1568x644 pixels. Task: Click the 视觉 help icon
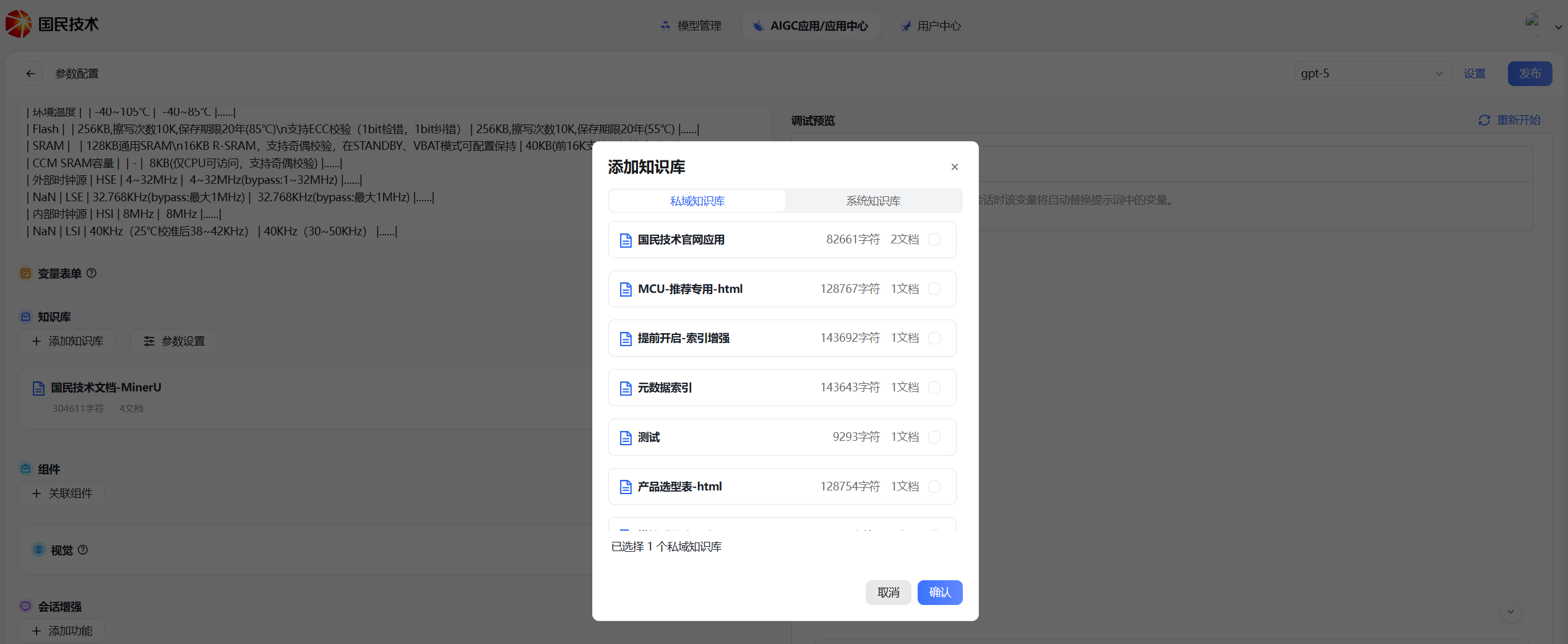pos(83,550)
